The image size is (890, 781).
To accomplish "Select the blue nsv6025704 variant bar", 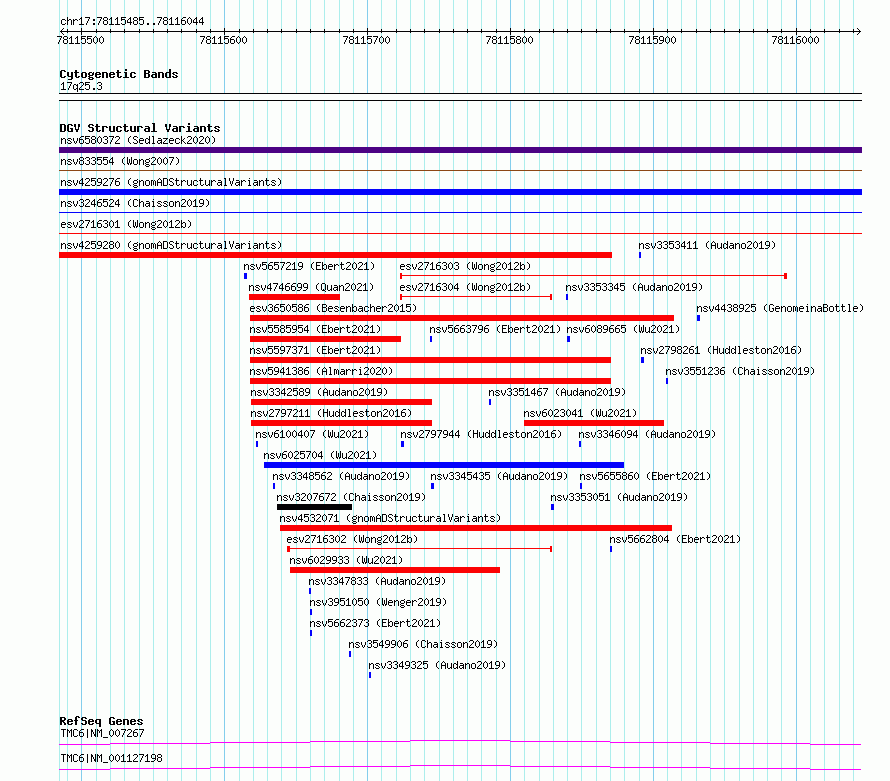I will (444, 465).
